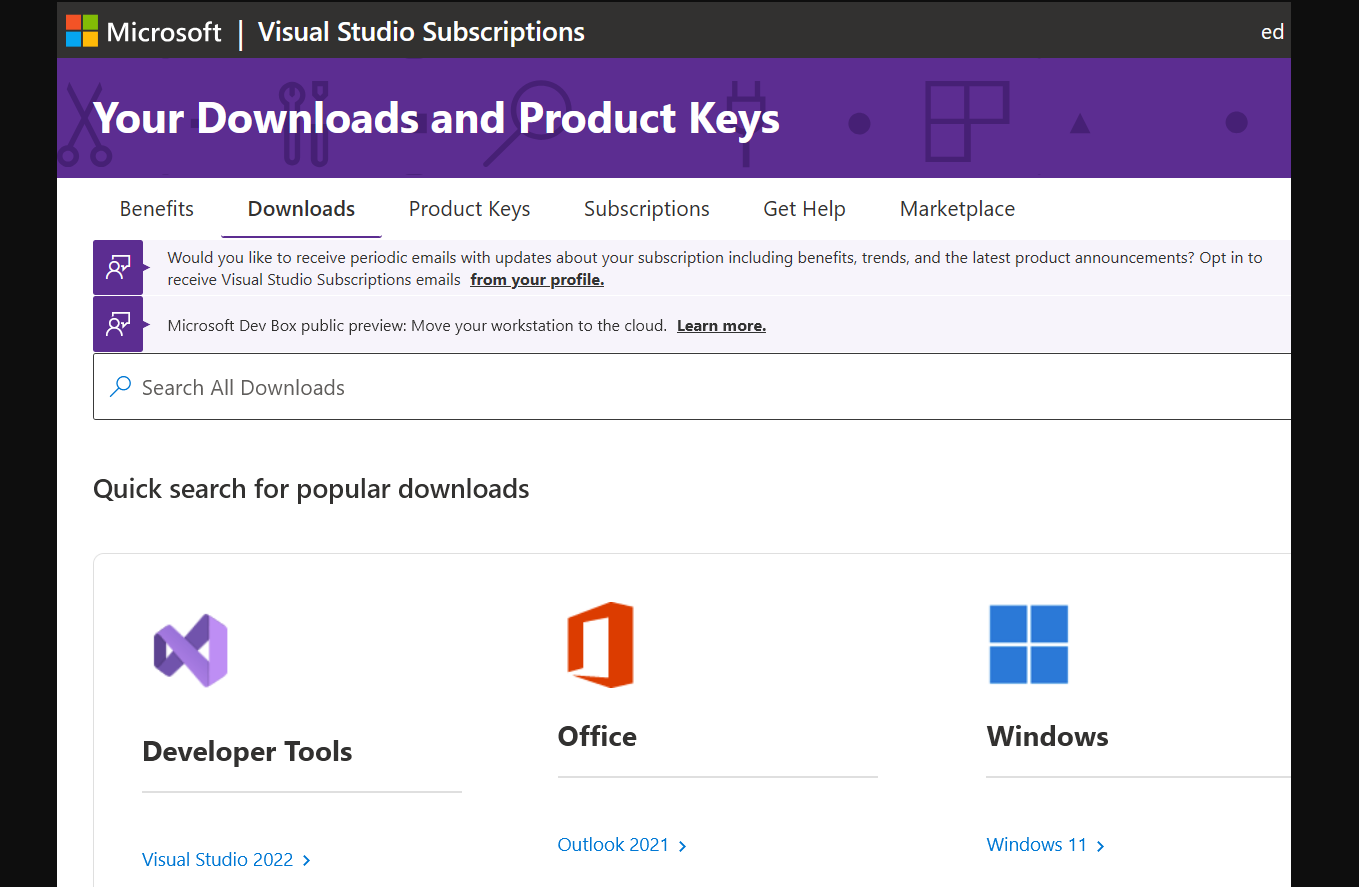Click the Visual Studio Subscriptions header title
The image size is (1359, 887).
421,31
